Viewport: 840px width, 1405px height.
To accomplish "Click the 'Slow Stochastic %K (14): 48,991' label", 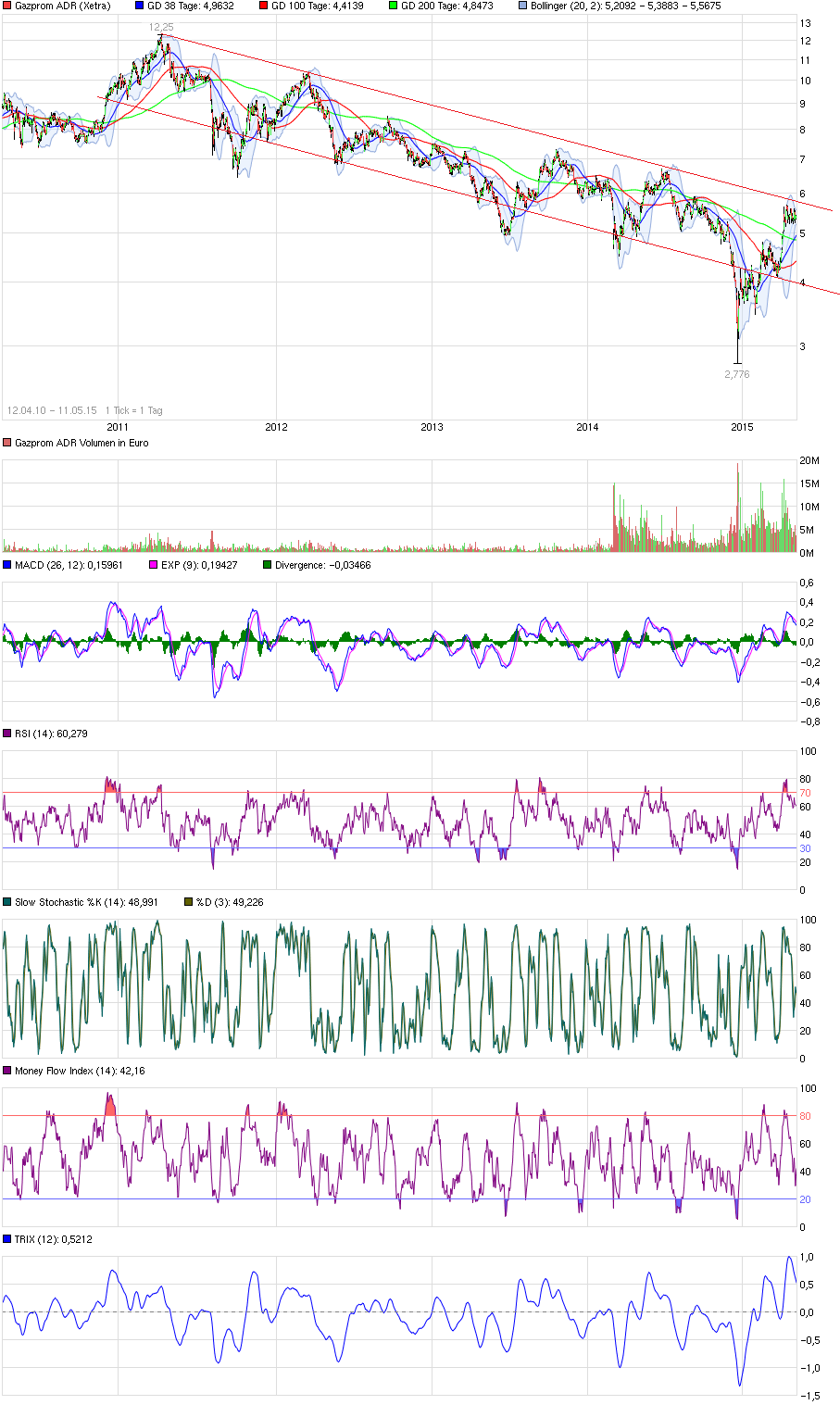I will click(x=87, y=902).
